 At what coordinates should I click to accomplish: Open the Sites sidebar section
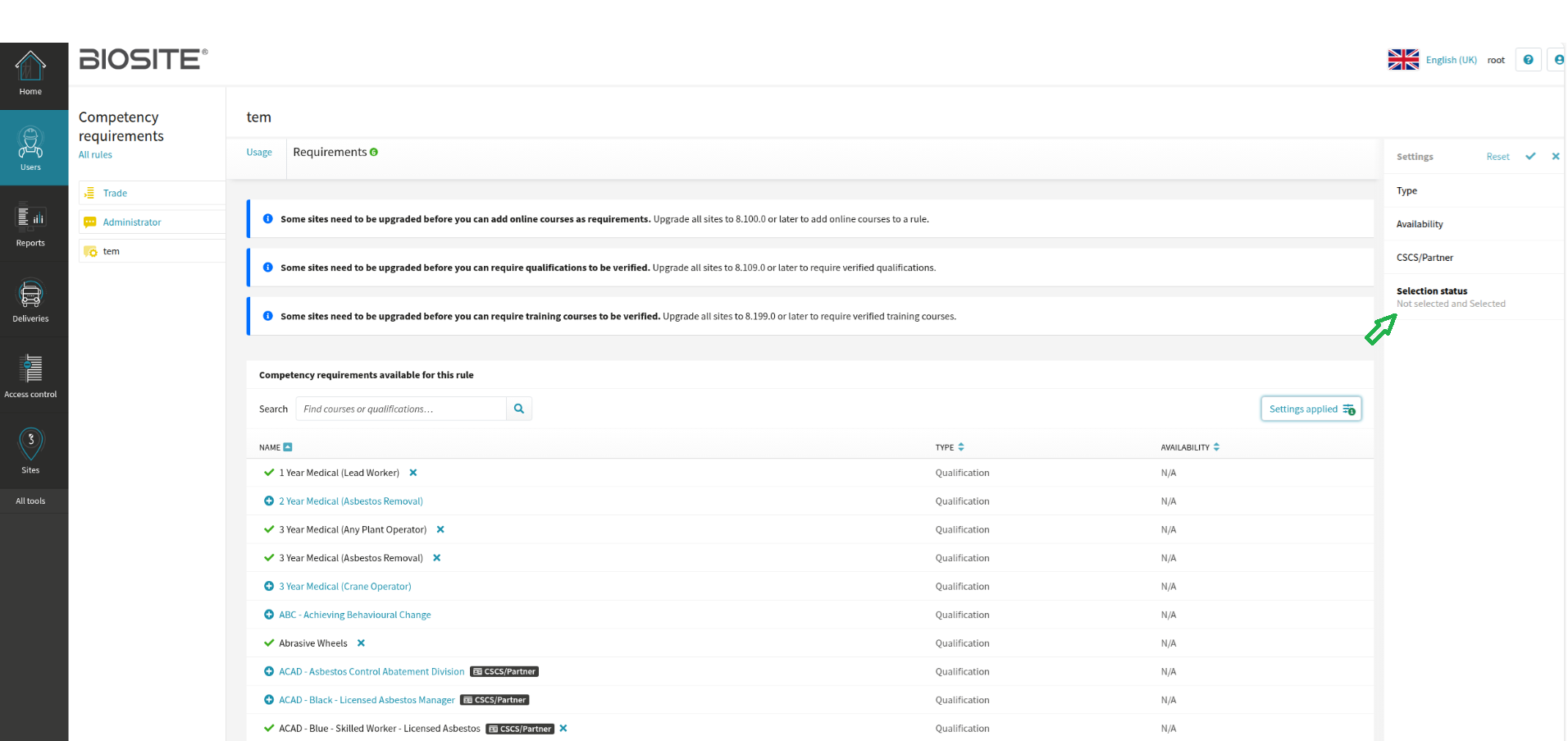(30, 451)
